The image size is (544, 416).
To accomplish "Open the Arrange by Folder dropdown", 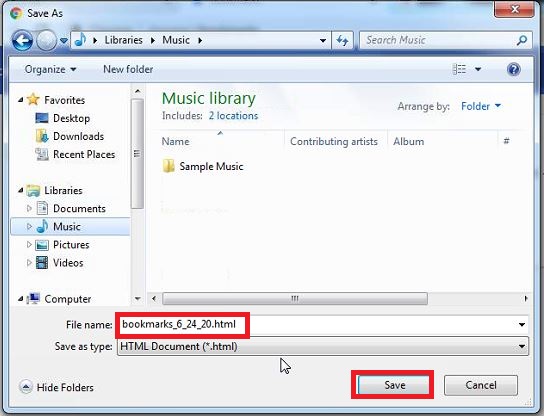I will pyautogui.click(x=481, y=106).
